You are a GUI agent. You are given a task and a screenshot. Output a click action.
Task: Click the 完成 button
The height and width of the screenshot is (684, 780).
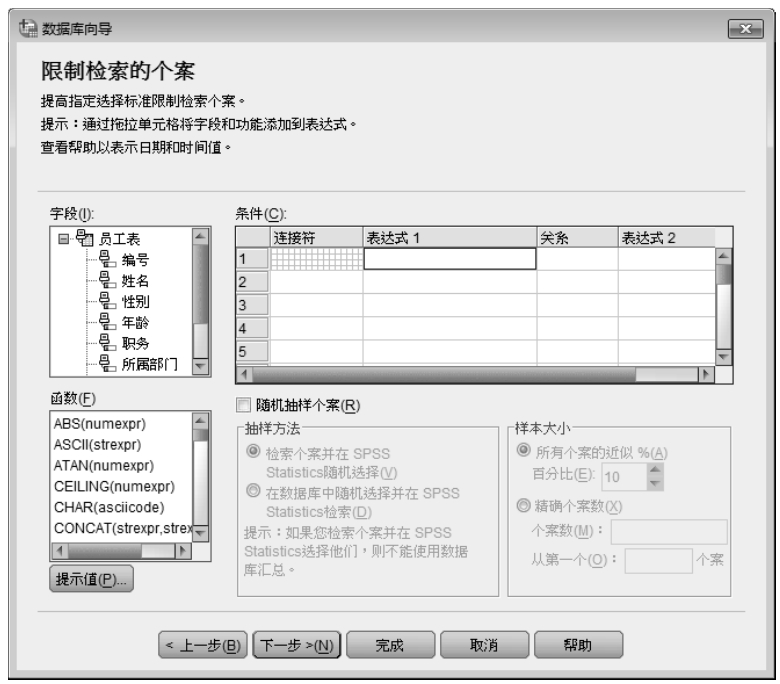pos(390,645)
